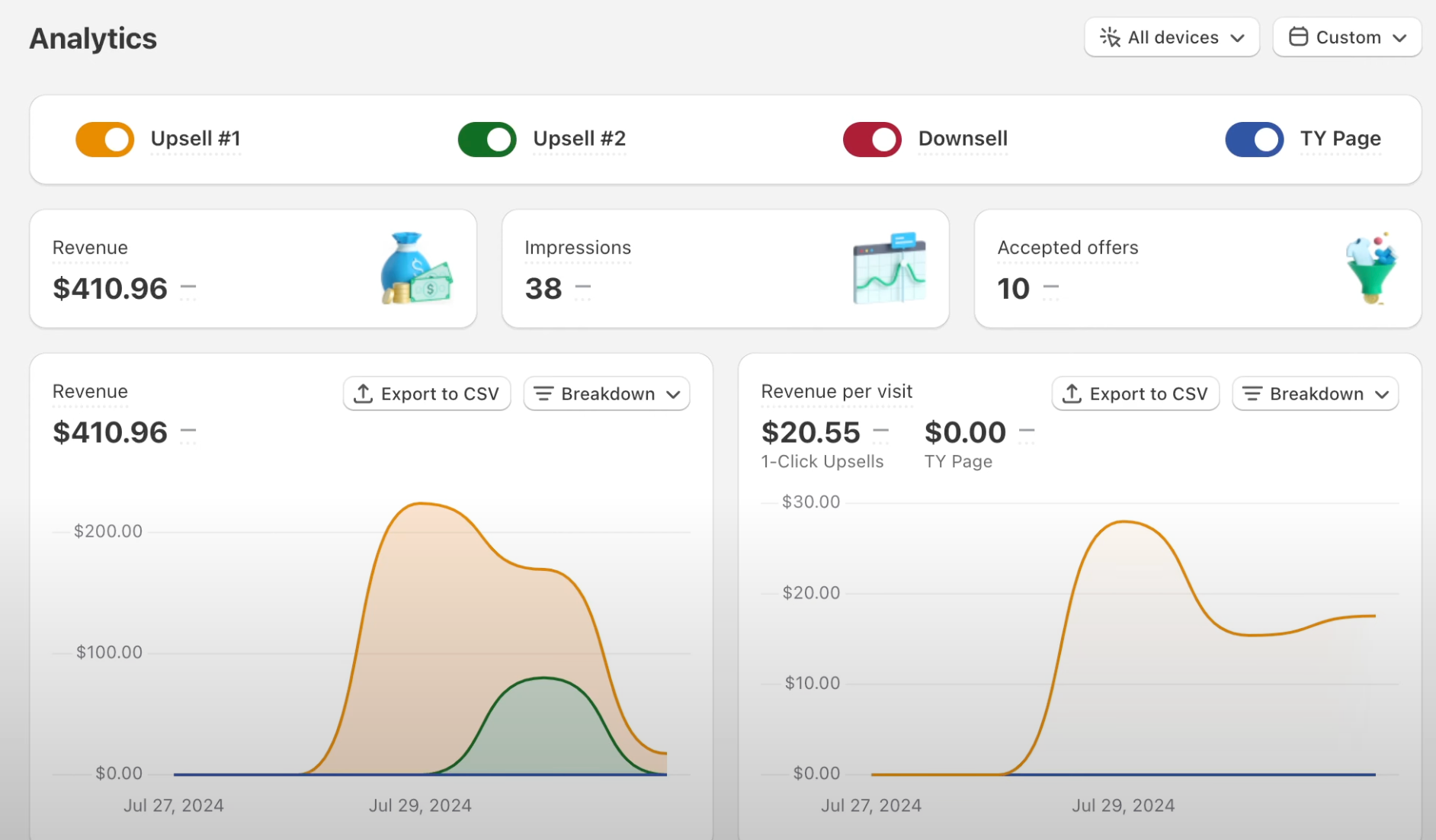Open Breakdown dropdown on Revenue per visit chart
The height and width of the screenshot is (840, 1436).
point(1315,393)
